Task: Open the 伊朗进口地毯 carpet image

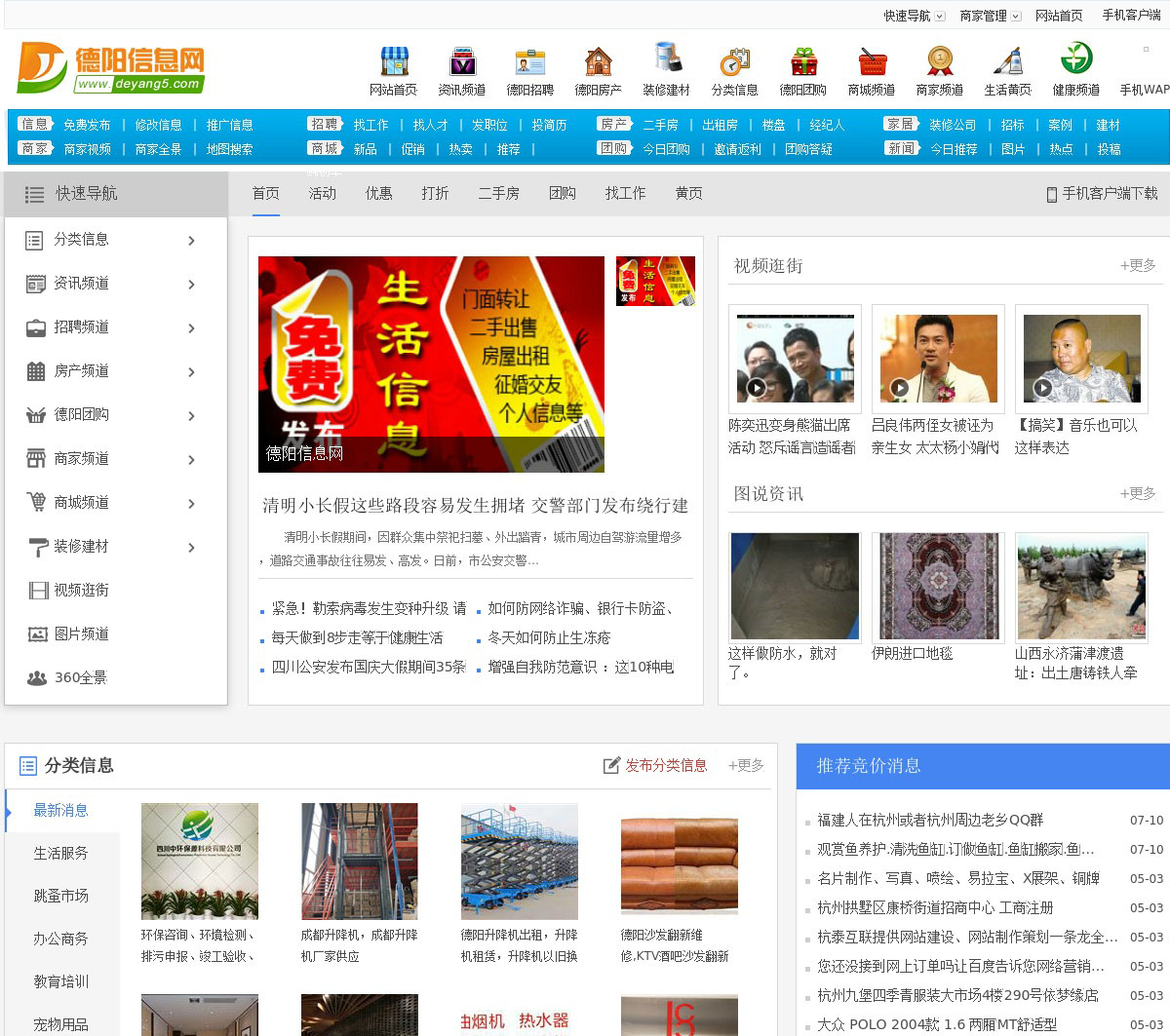Action: point(938,587)
